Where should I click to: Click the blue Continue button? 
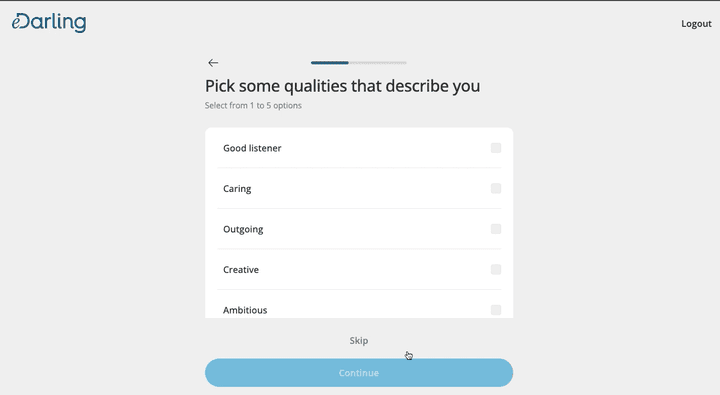[x=359, y=372]
